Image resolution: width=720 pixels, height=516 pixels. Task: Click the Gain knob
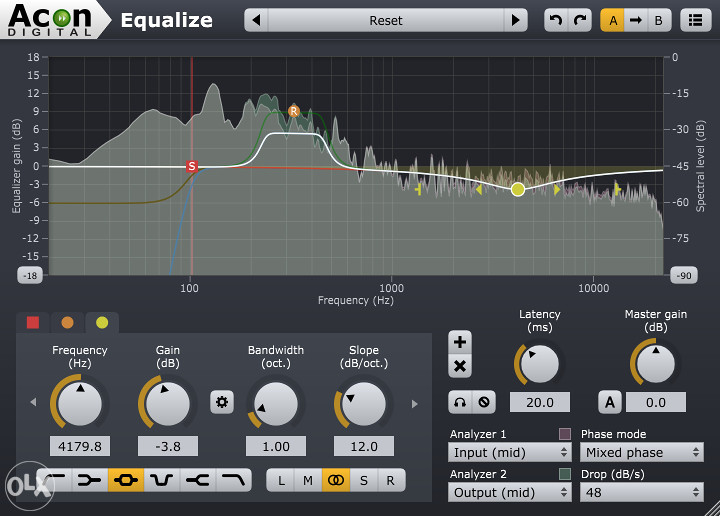168,404
